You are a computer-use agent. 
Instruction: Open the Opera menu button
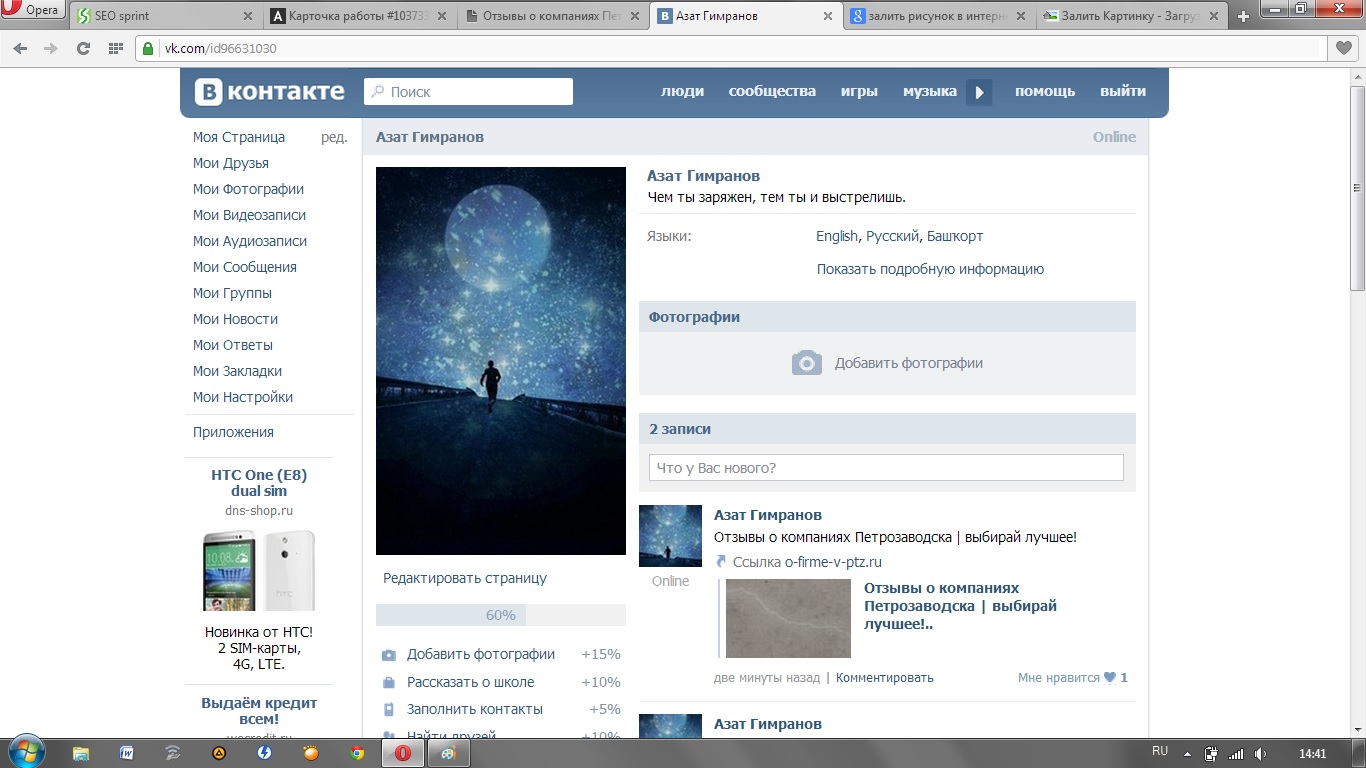(33, 11)
